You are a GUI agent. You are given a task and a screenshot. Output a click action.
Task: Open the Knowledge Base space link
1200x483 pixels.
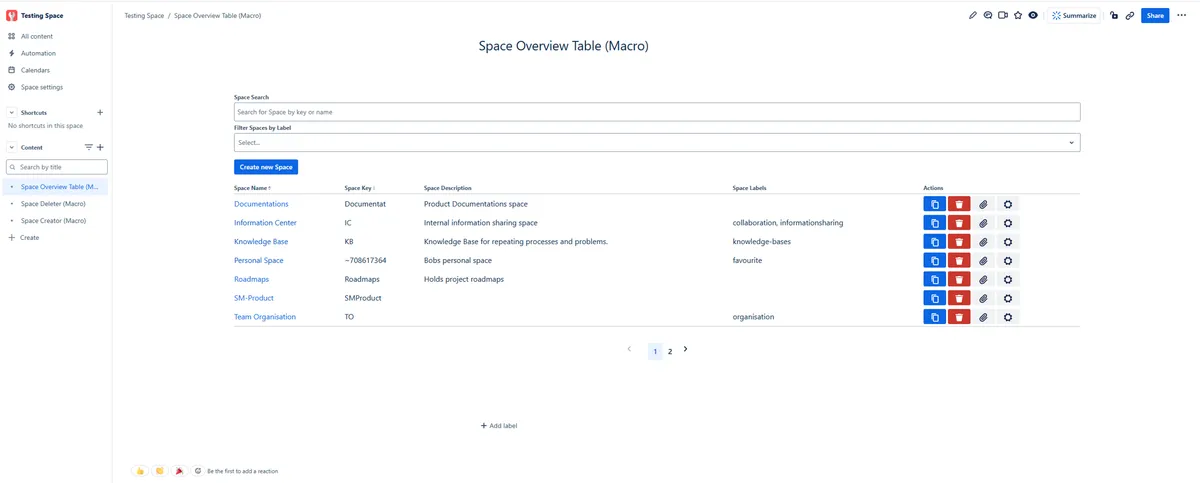point(261,242)
